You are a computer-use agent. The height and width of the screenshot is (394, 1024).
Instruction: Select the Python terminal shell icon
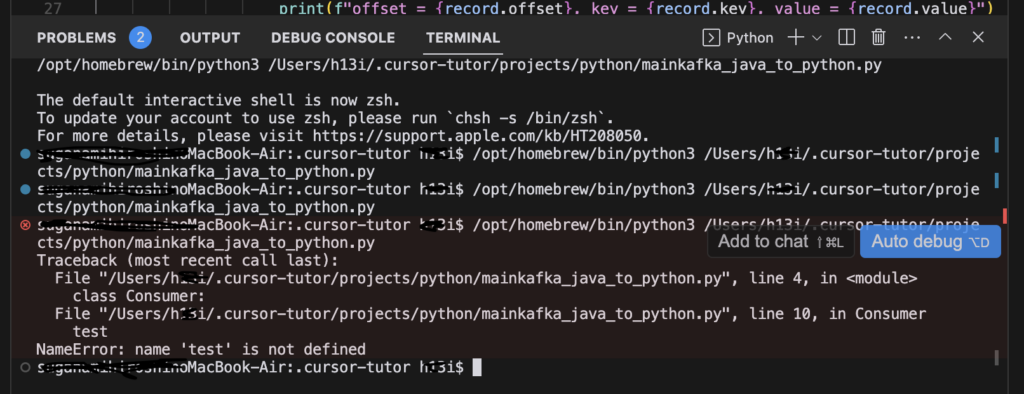711,38
